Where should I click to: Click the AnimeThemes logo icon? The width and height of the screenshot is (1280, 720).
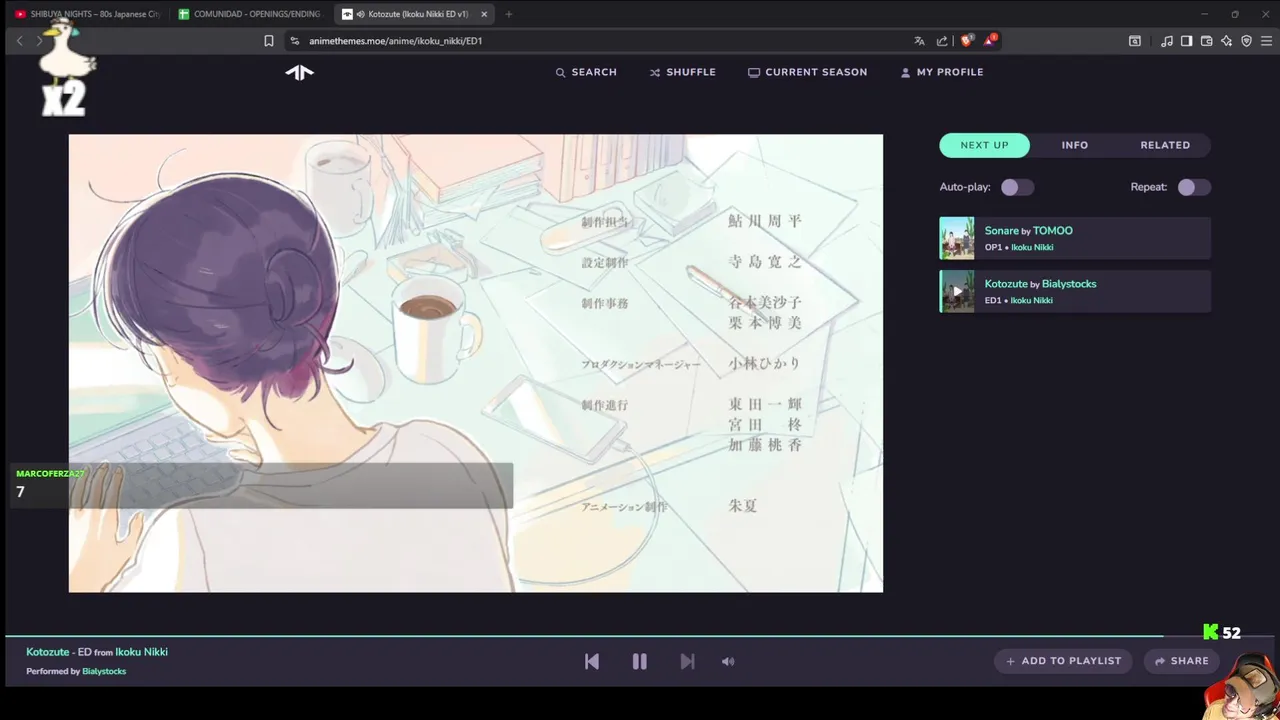tap(299, 72)
